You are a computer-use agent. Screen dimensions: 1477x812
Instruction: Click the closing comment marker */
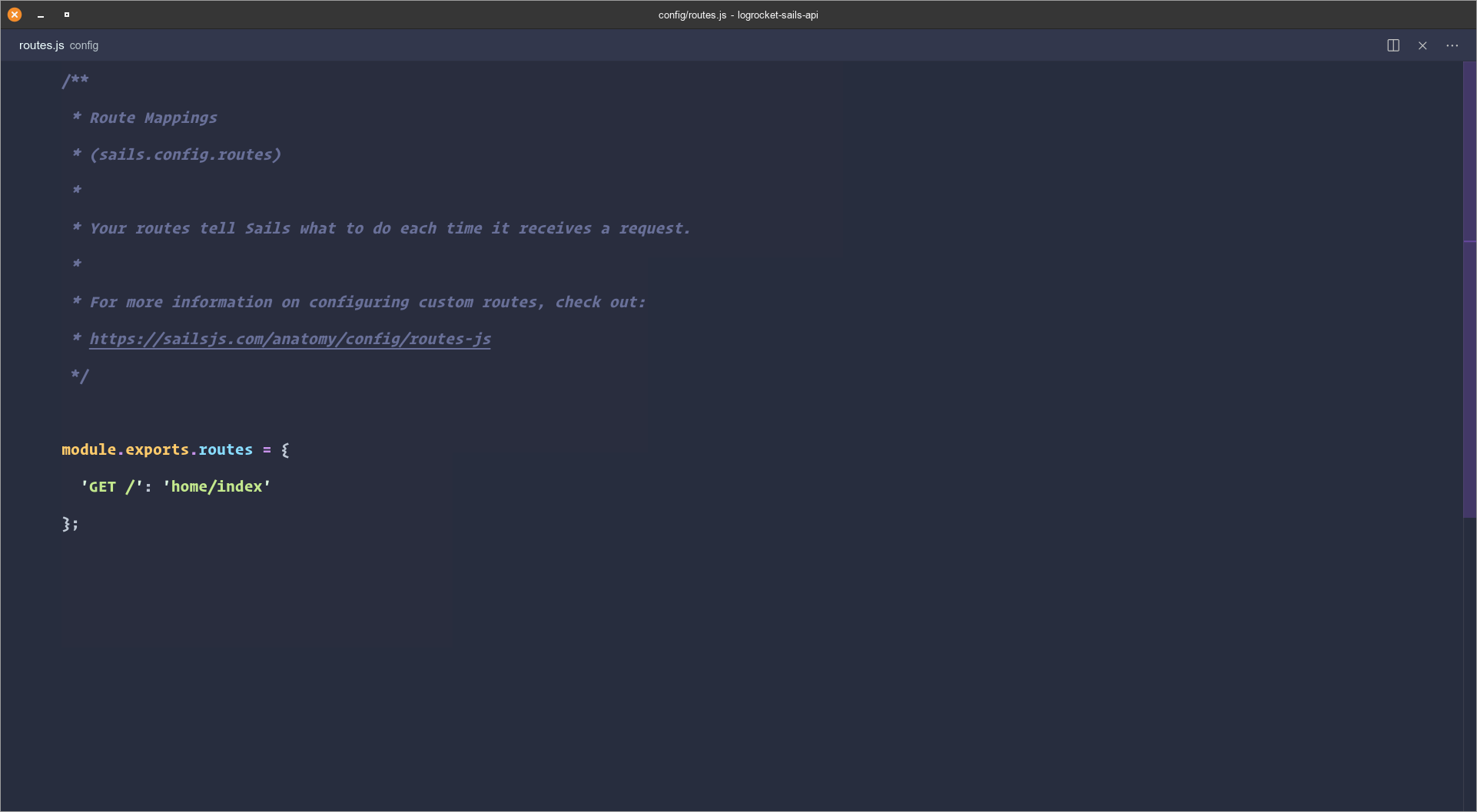coord(79,376)
